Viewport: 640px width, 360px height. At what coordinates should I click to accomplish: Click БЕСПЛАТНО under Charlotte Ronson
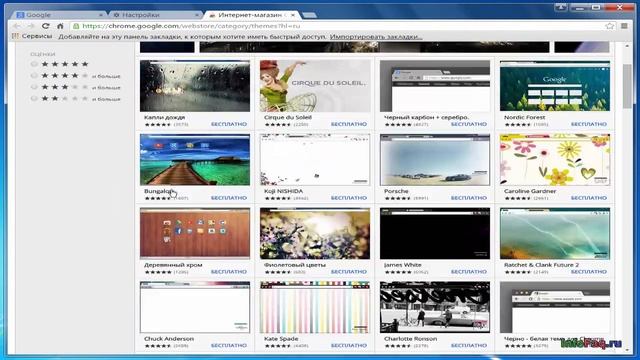click(x=469, y=346)
